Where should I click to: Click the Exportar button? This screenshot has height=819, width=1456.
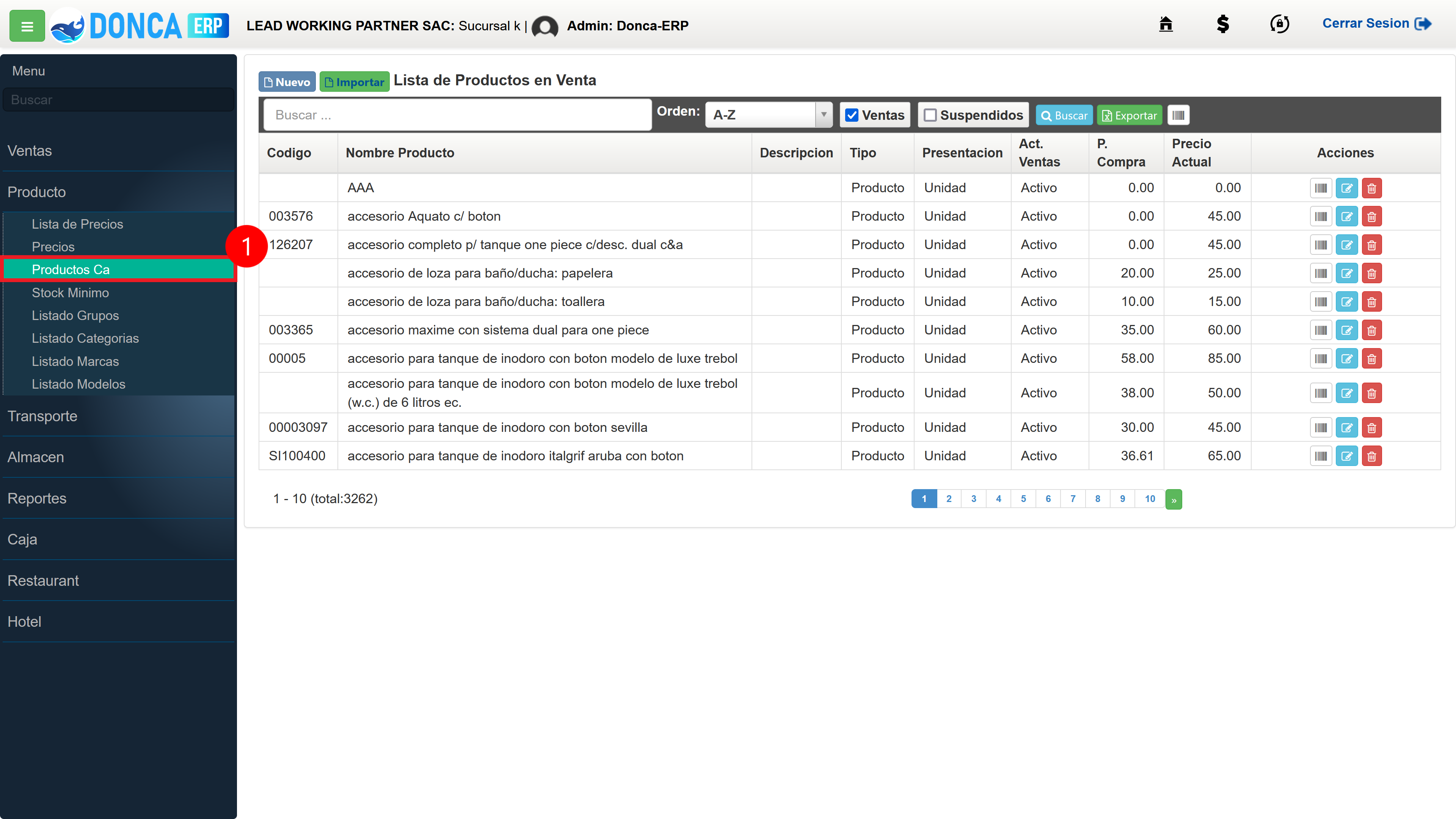pyautogui.click(x=1129, y=115)
